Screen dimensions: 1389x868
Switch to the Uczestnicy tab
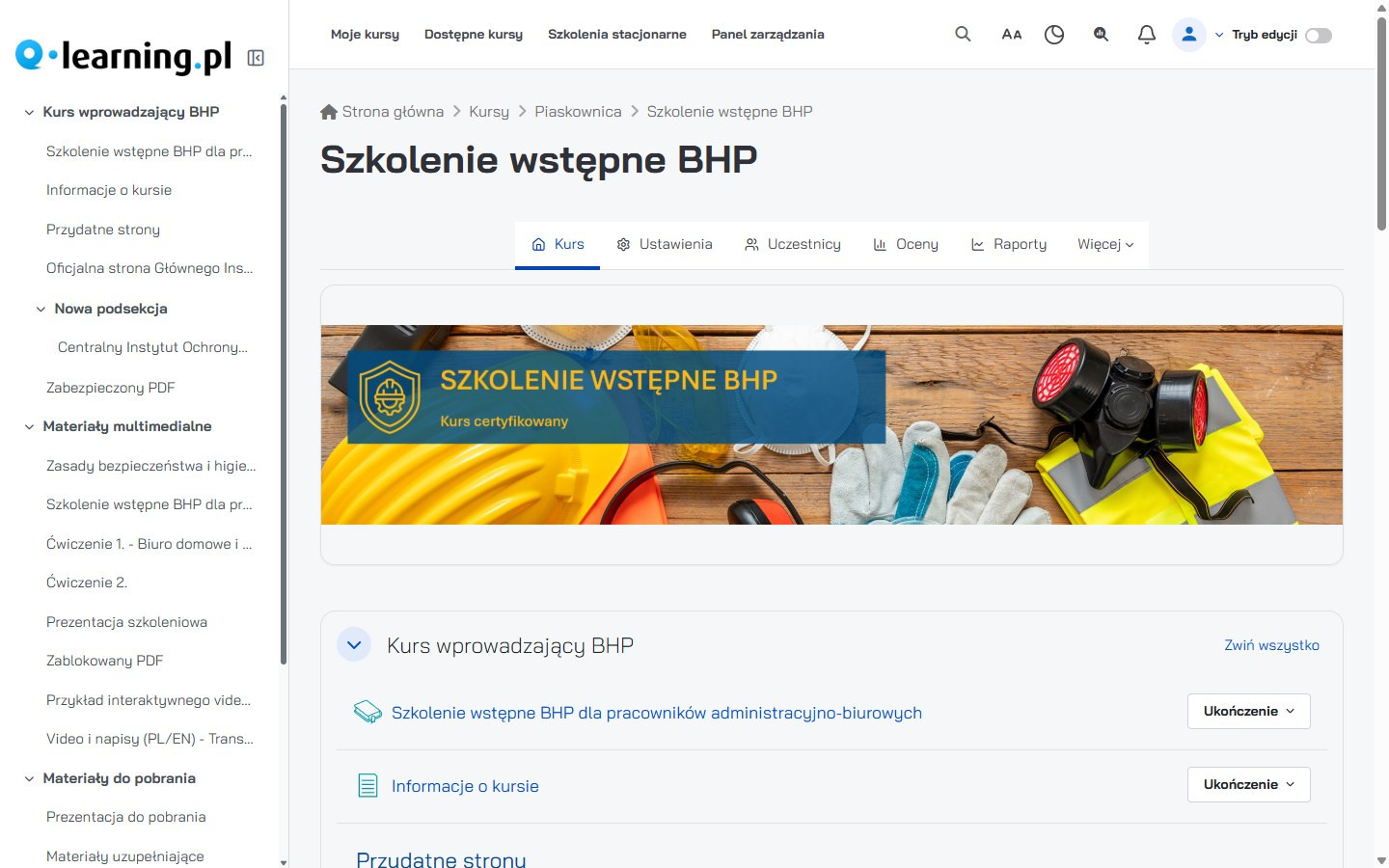coord(793,245)
